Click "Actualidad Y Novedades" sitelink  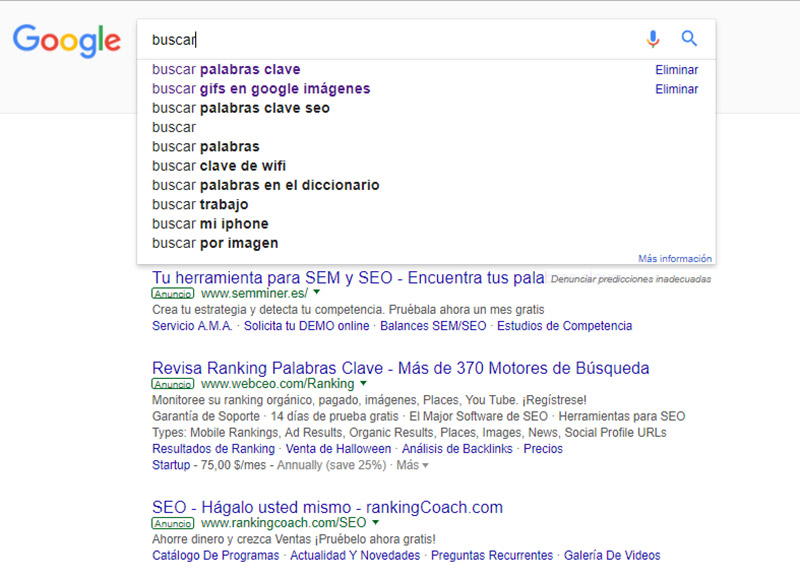(355, 556)
